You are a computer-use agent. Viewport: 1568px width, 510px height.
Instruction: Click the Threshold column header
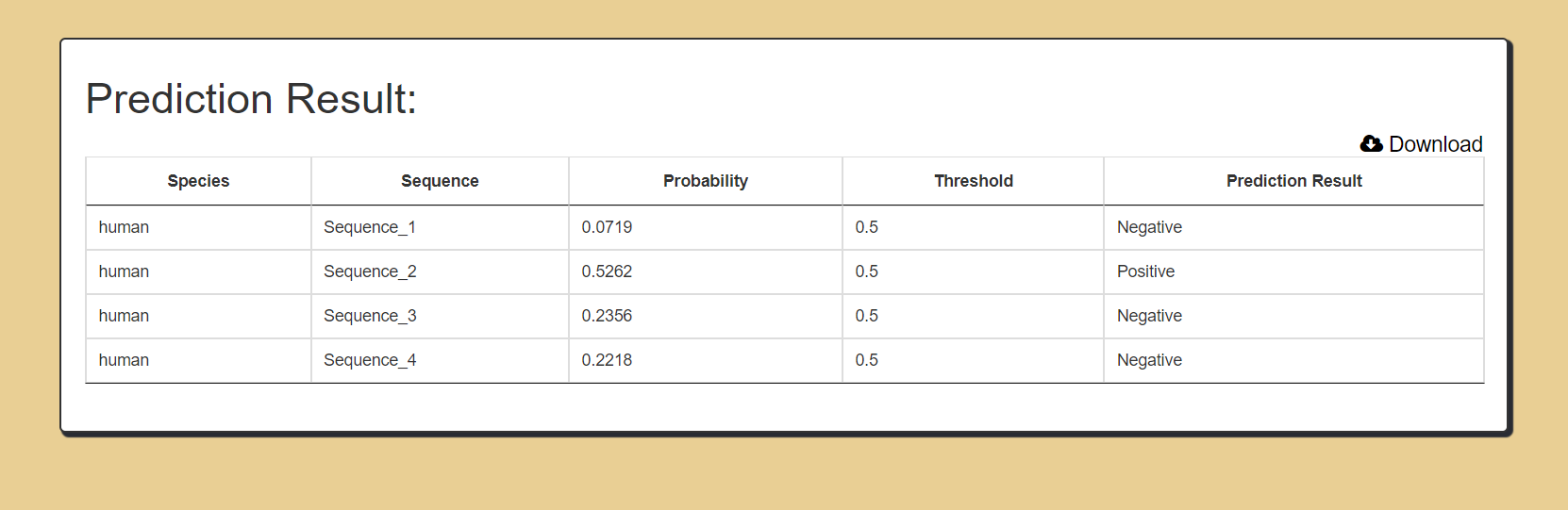tap(974, 181)
